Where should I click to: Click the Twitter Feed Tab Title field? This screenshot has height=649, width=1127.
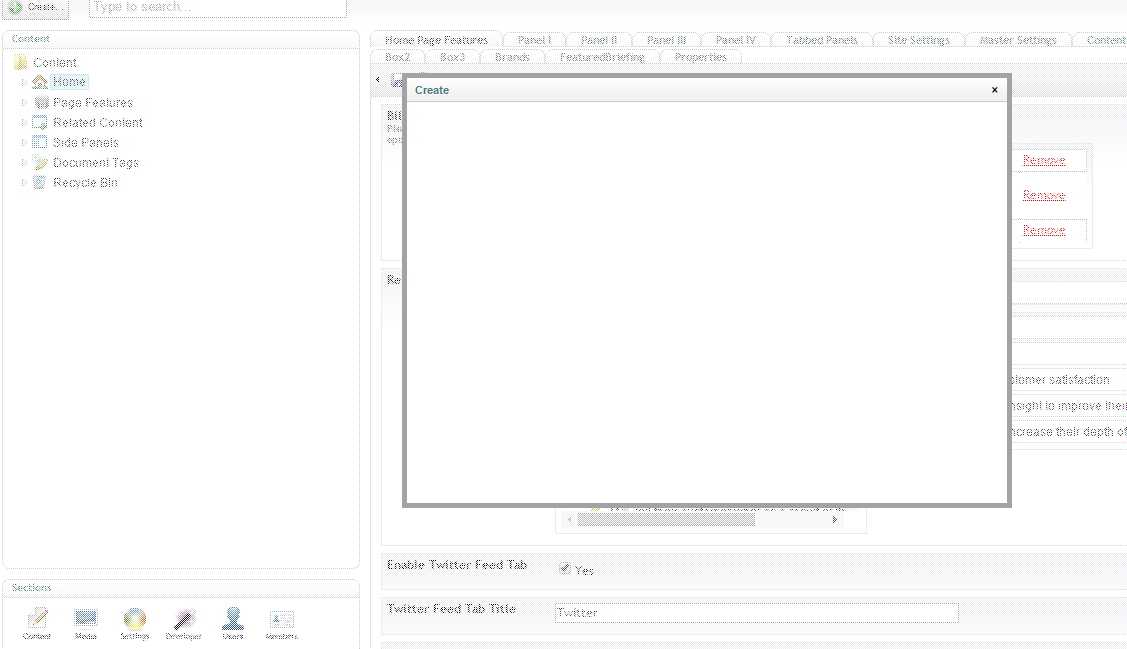[756, 613]
